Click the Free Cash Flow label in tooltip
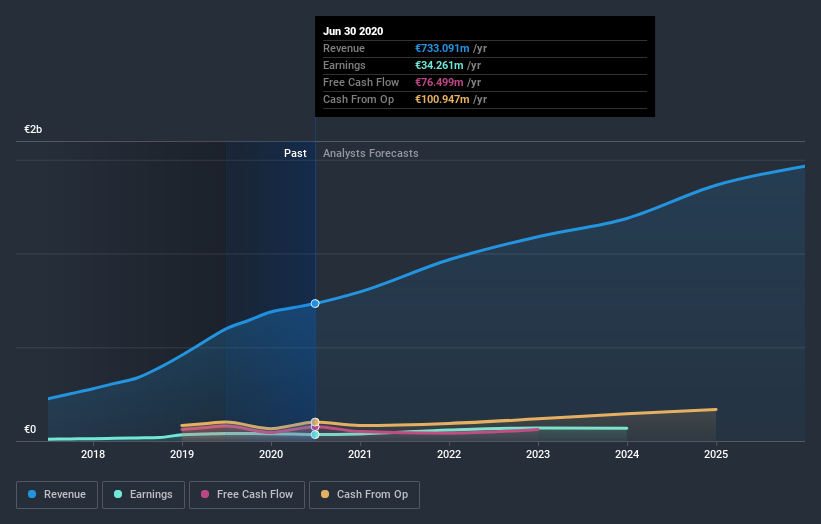The height and width of the screenshot is (524, 821). pos(361,82)
